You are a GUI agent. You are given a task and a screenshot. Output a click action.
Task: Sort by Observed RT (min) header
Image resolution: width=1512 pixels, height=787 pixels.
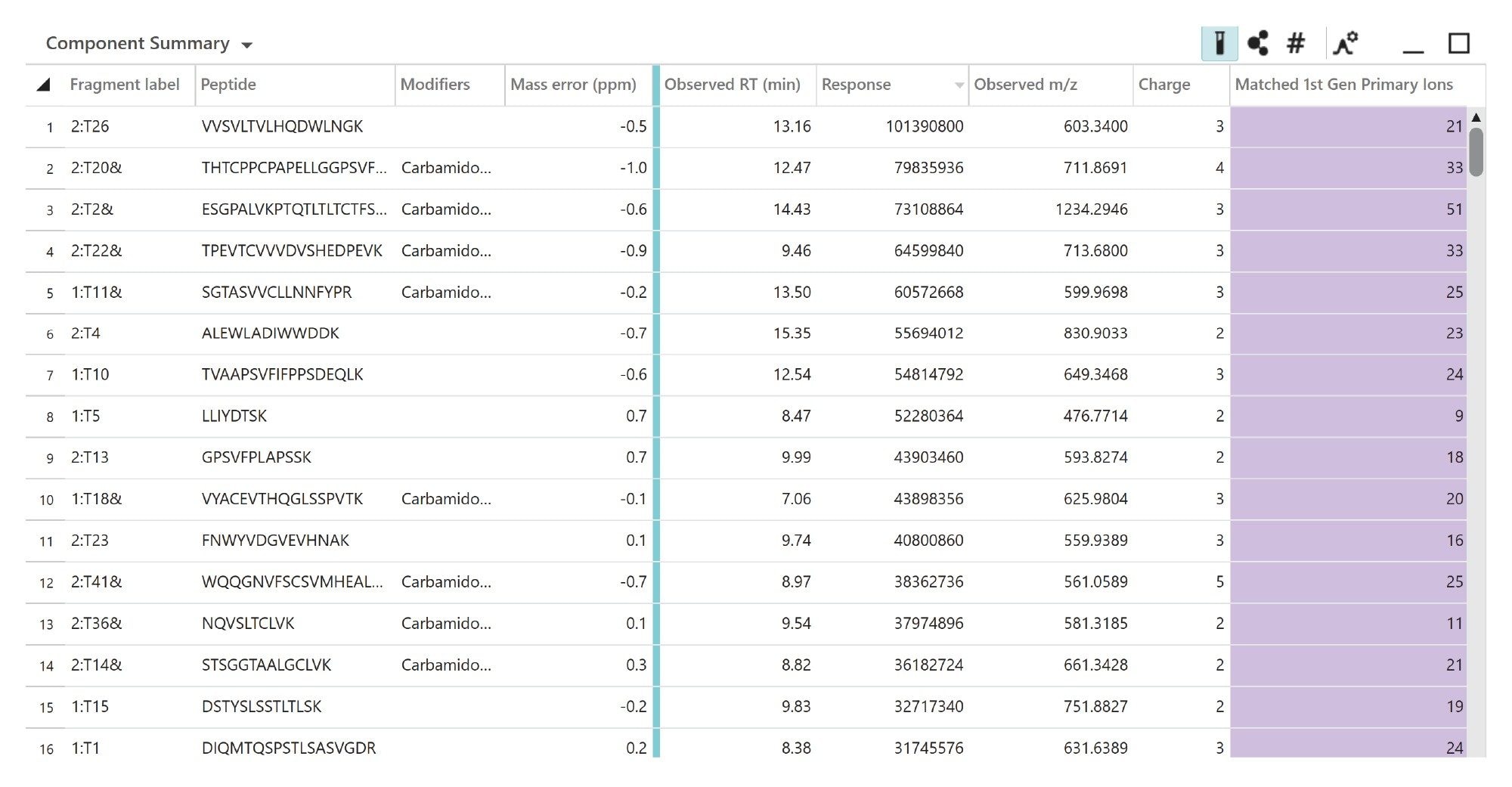tap(732, 85)
